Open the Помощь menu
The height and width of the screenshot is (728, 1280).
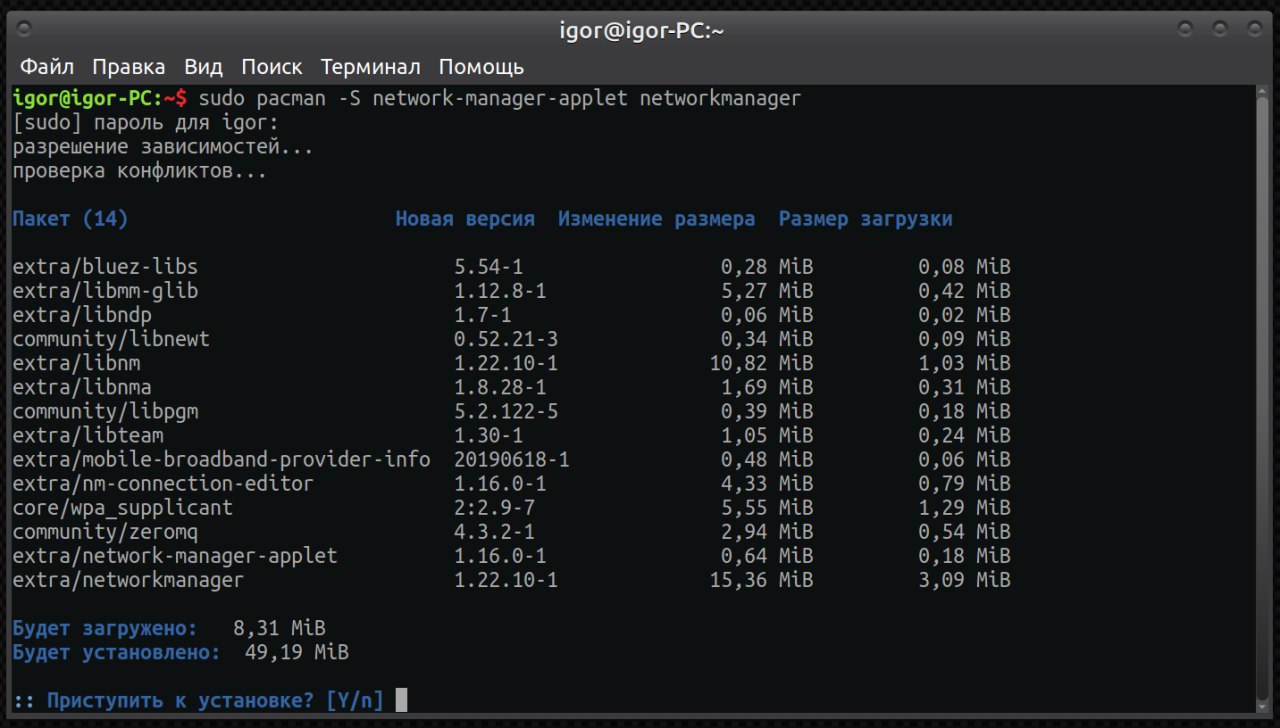tap(481, 67)
